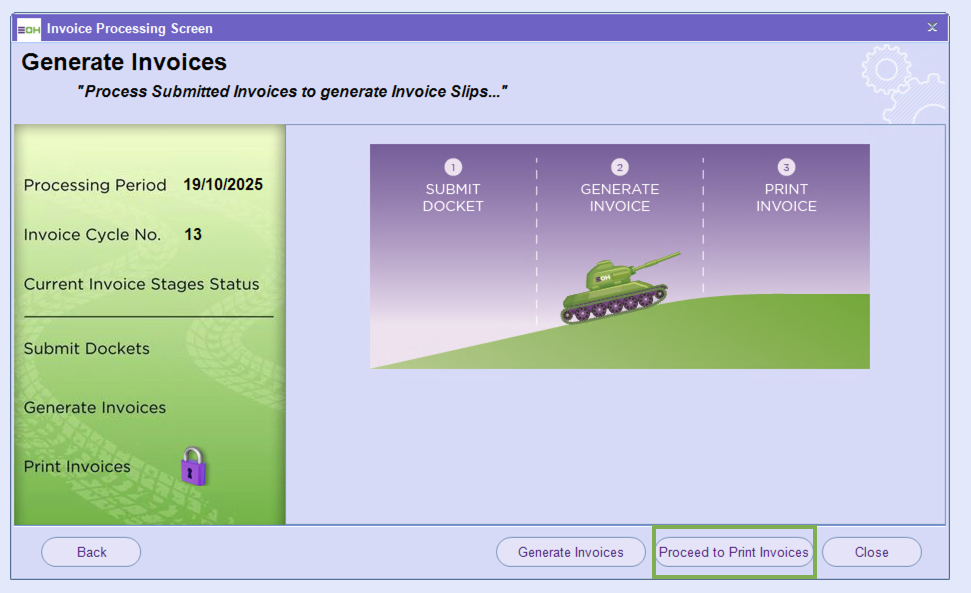This screenshot has height=593, width=971.
Task: Select Submit Dockets stage in sidebar
Action: (x=87, y=349)
